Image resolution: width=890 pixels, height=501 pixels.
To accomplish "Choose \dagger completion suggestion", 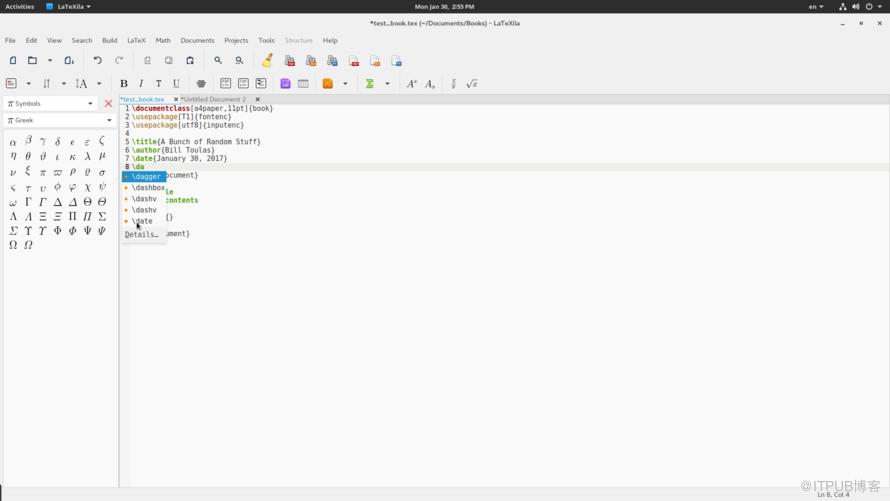I will coord(144,176).
